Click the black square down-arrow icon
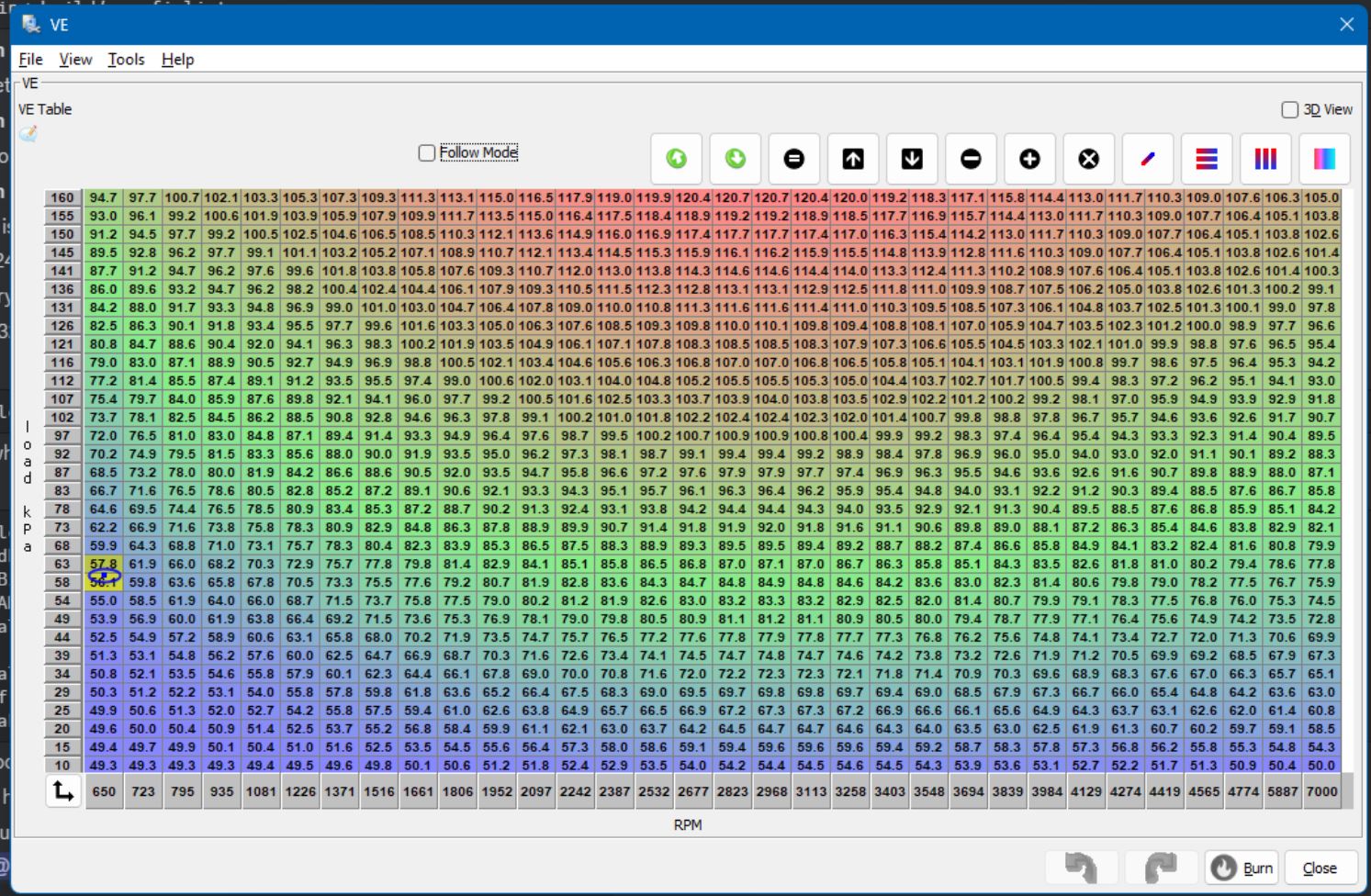1371x896 pixels. tap(912, 159)
